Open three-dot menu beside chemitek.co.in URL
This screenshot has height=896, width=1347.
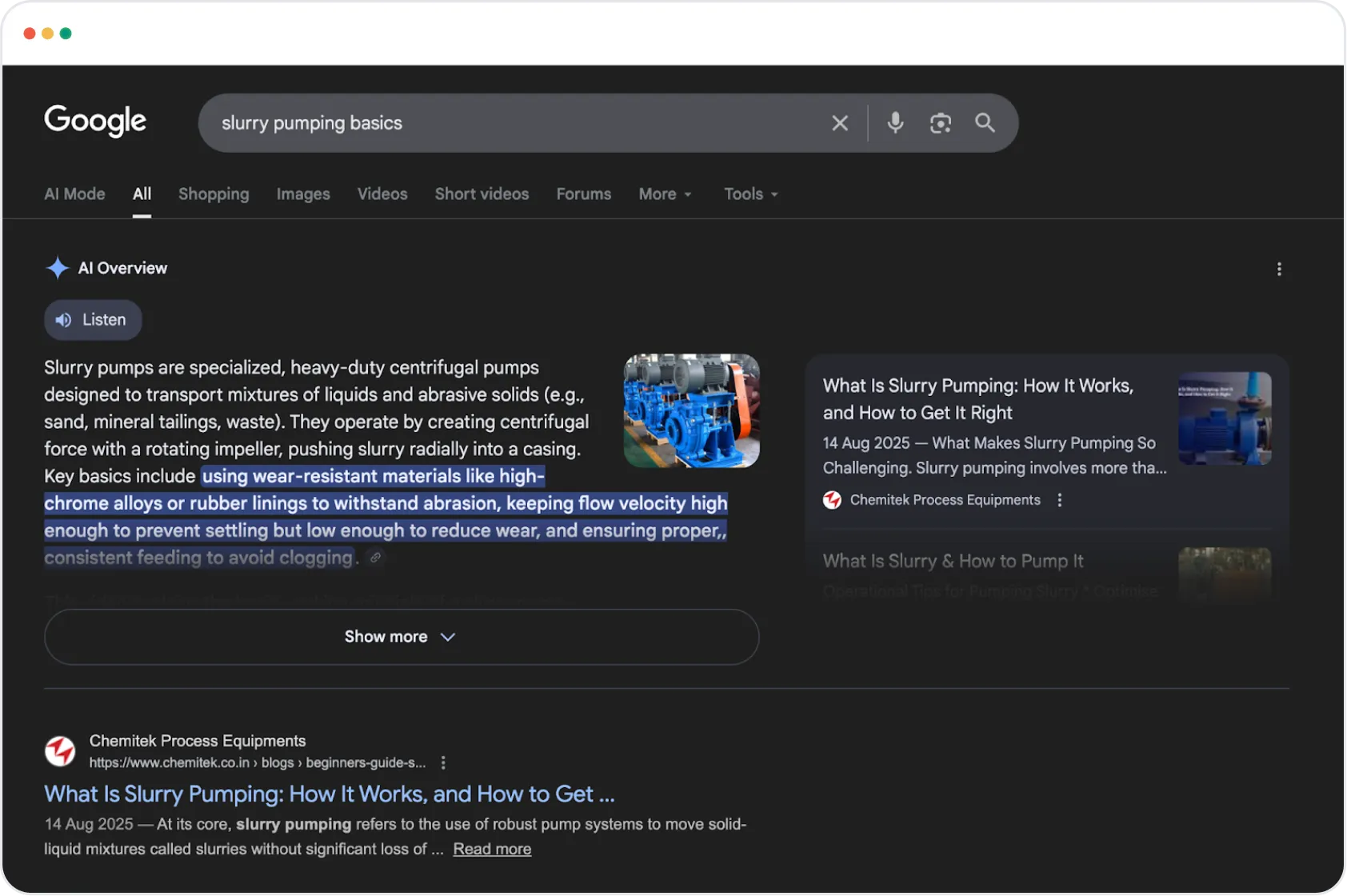(443, 762)
